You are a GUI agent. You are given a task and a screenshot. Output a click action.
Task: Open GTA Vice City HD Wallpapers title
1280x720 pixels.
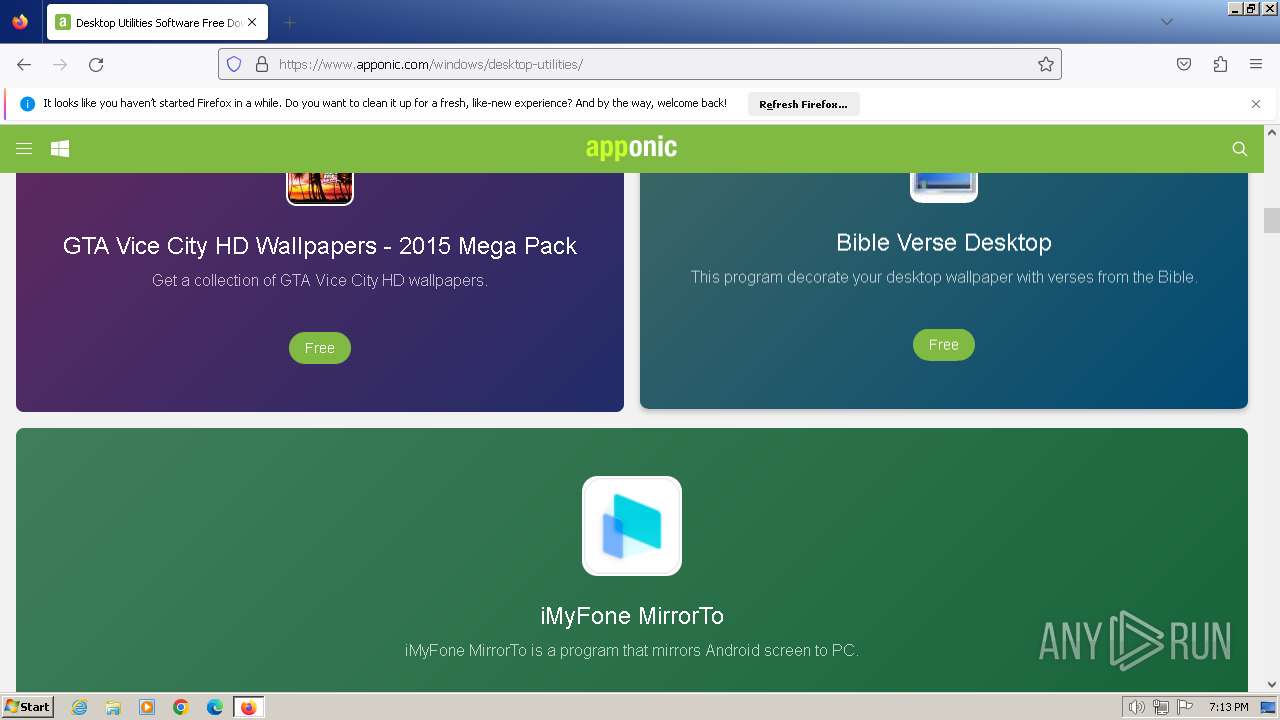(x=320, y=246)
